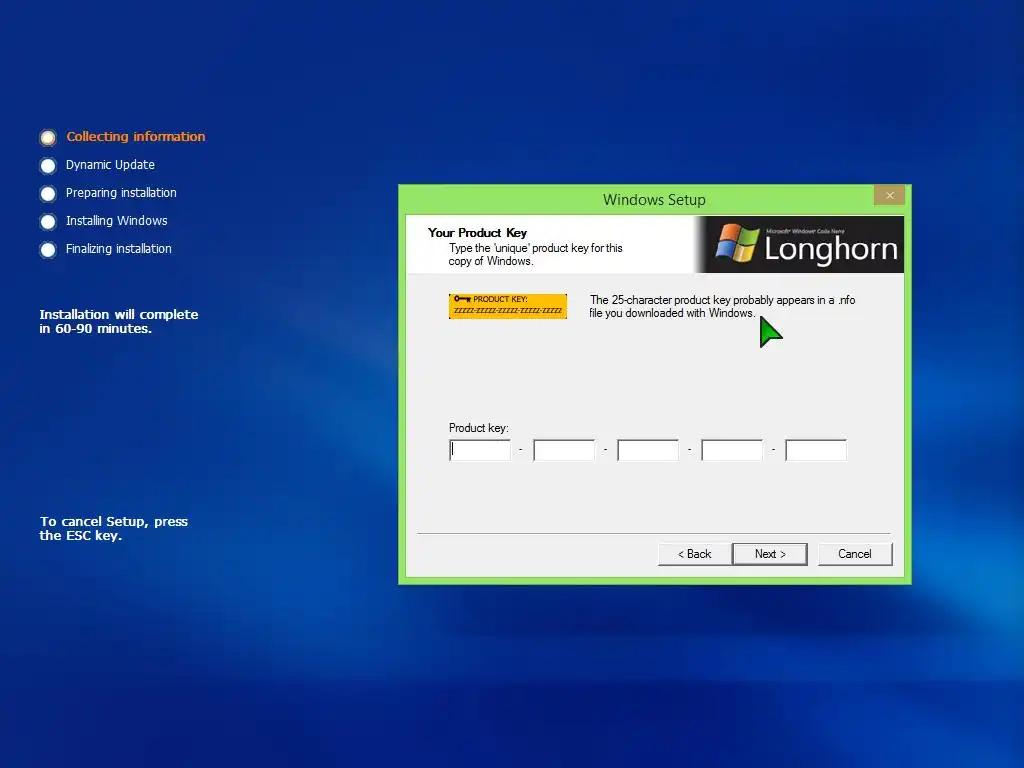
Task: Click the 'Your Product Key' heading
Action: [x=477, y=232]
